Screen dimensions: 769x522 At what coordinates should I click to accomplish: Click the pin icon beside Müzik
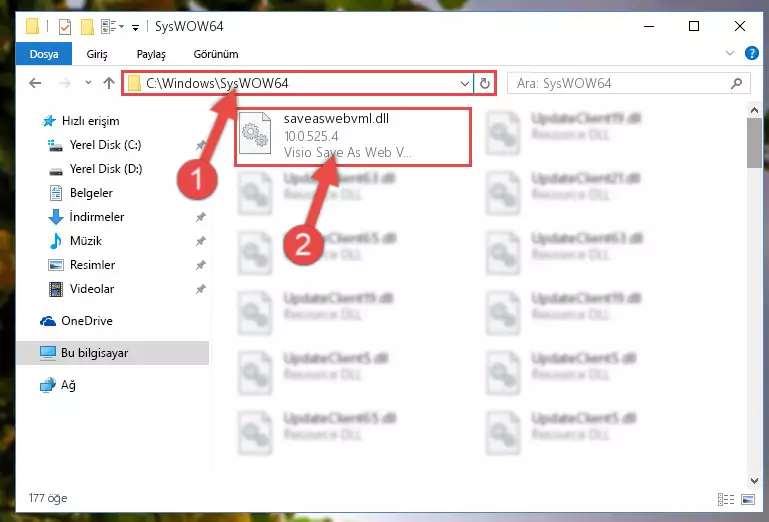pos(201,241)
